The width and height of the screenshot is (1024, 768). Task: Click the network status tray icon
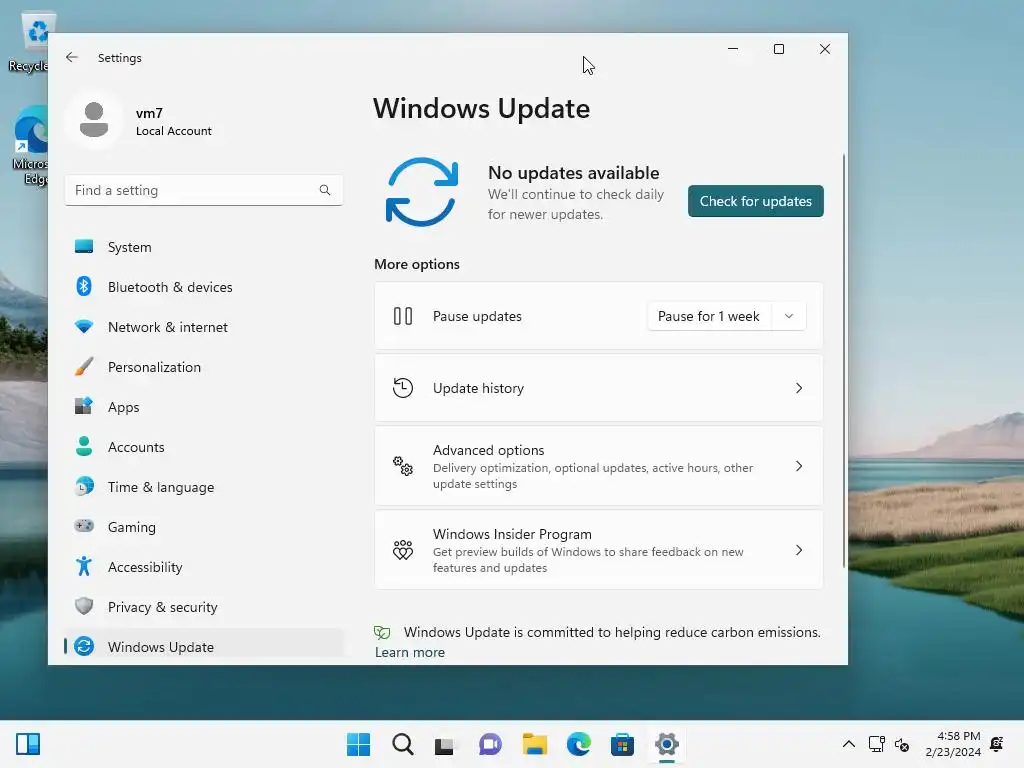876,744
